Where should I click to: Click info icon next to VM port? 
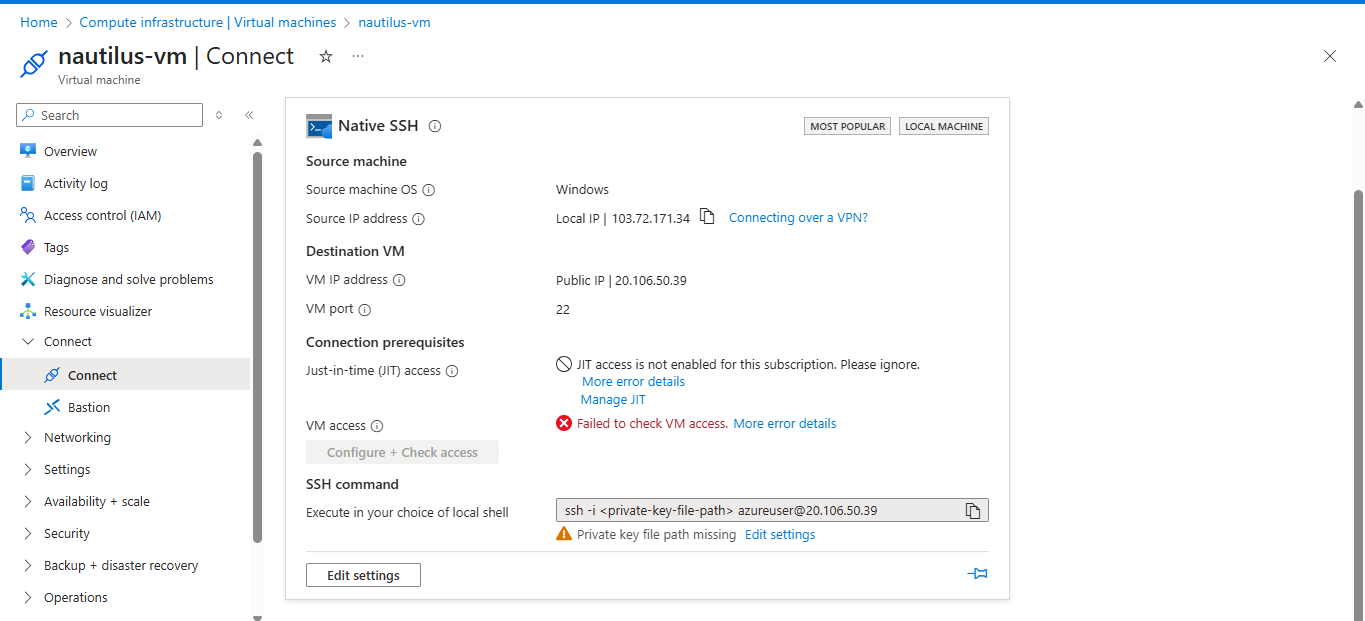[365, 310]
